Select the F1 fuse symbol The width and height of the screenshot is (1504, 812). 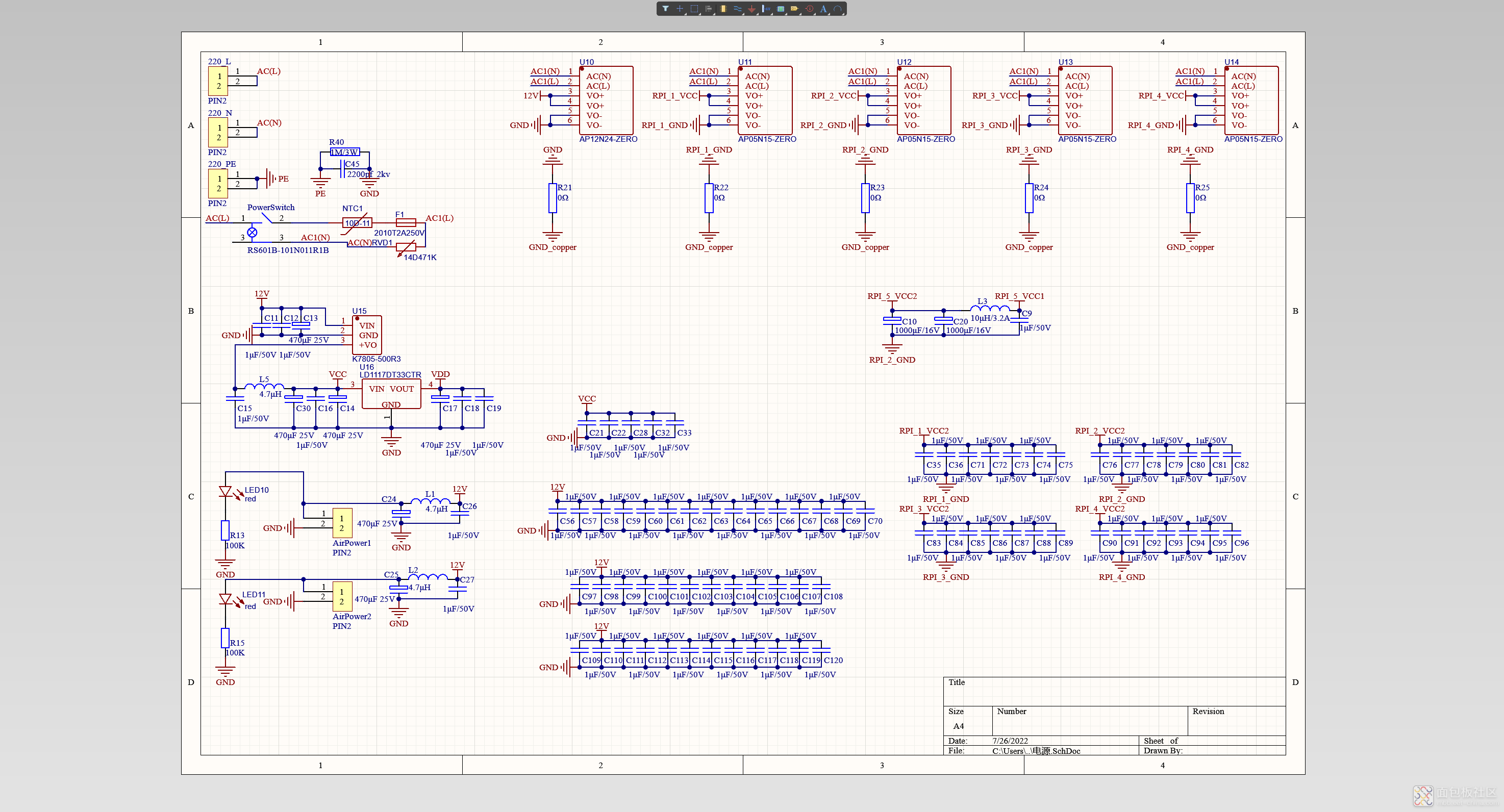click(406, 223)
